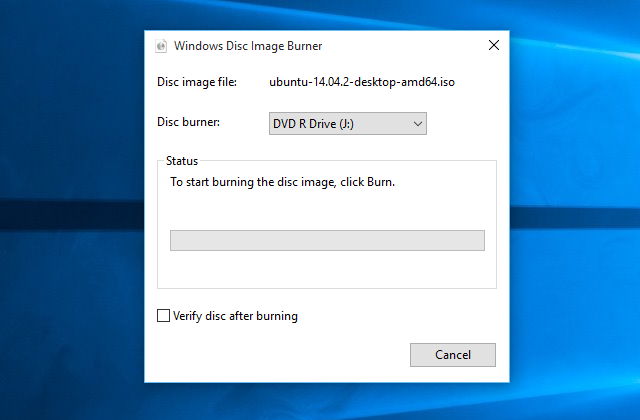Close the Windows Disc Image Burner dialog
The width and height of the screenshot is (640, 420).
494,45
